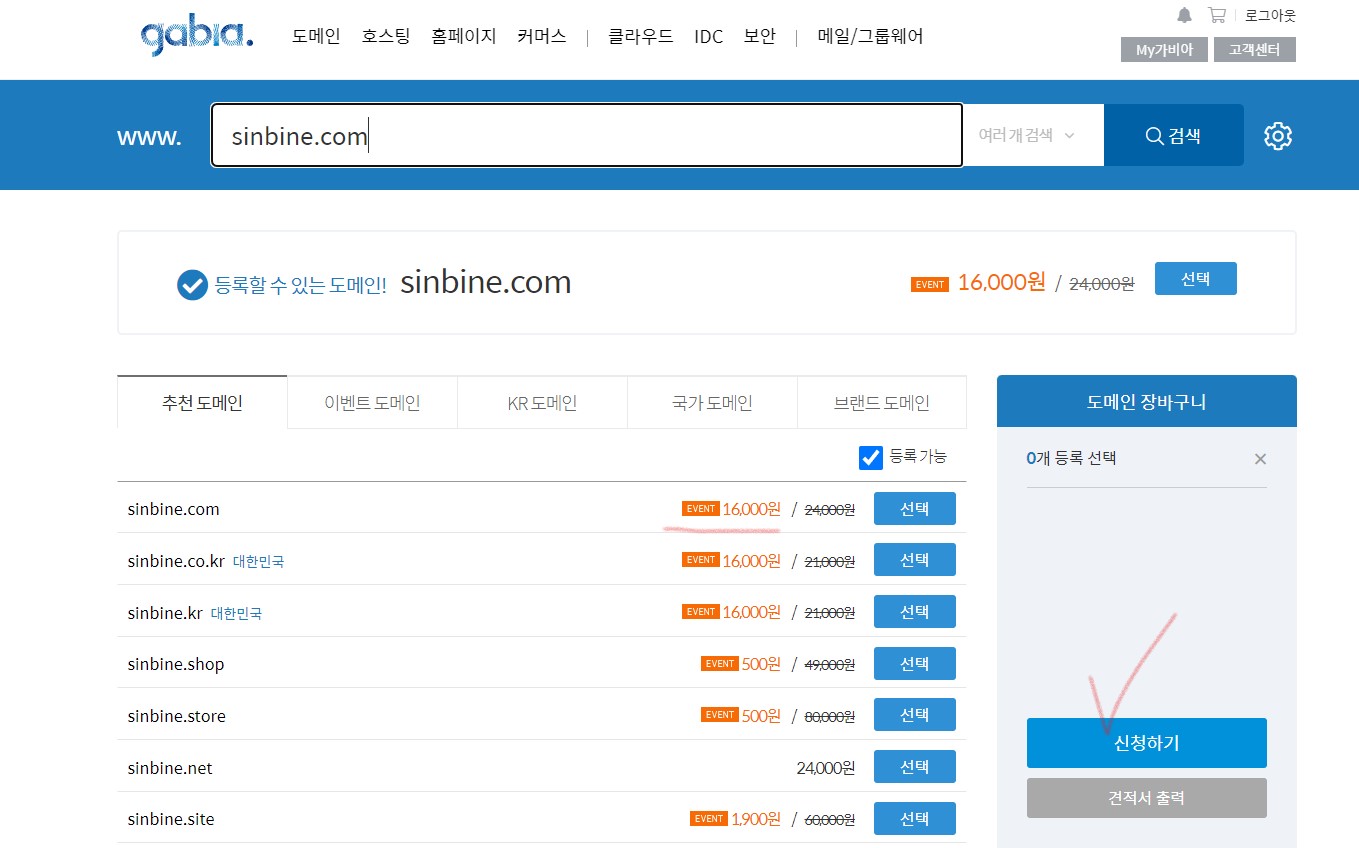The height and width of the screenshot is (848, 1359).
Task: Click the sinbine.kr domain name
Action: coord(165,613)
